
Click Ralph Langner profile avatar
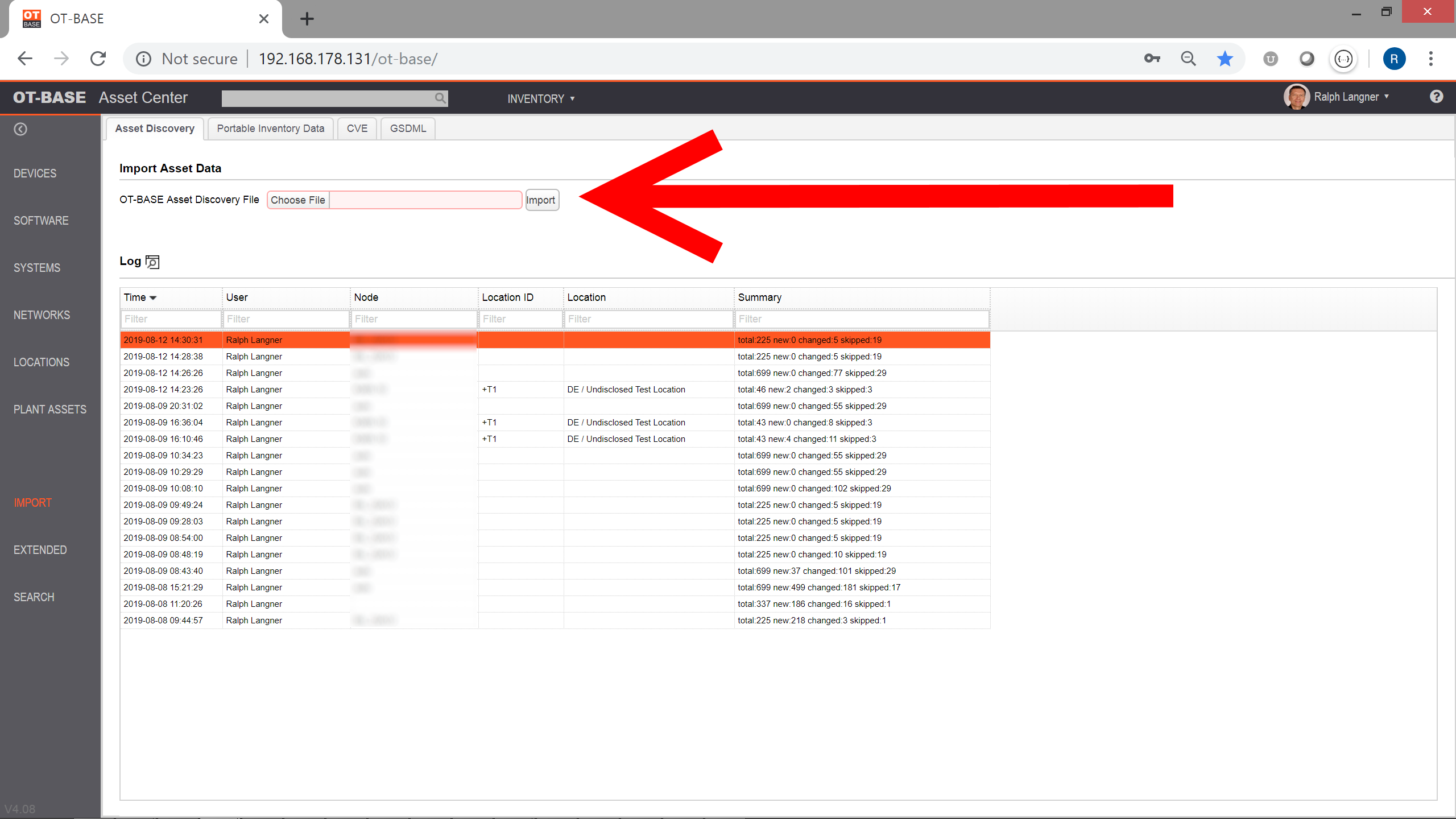1296,97
